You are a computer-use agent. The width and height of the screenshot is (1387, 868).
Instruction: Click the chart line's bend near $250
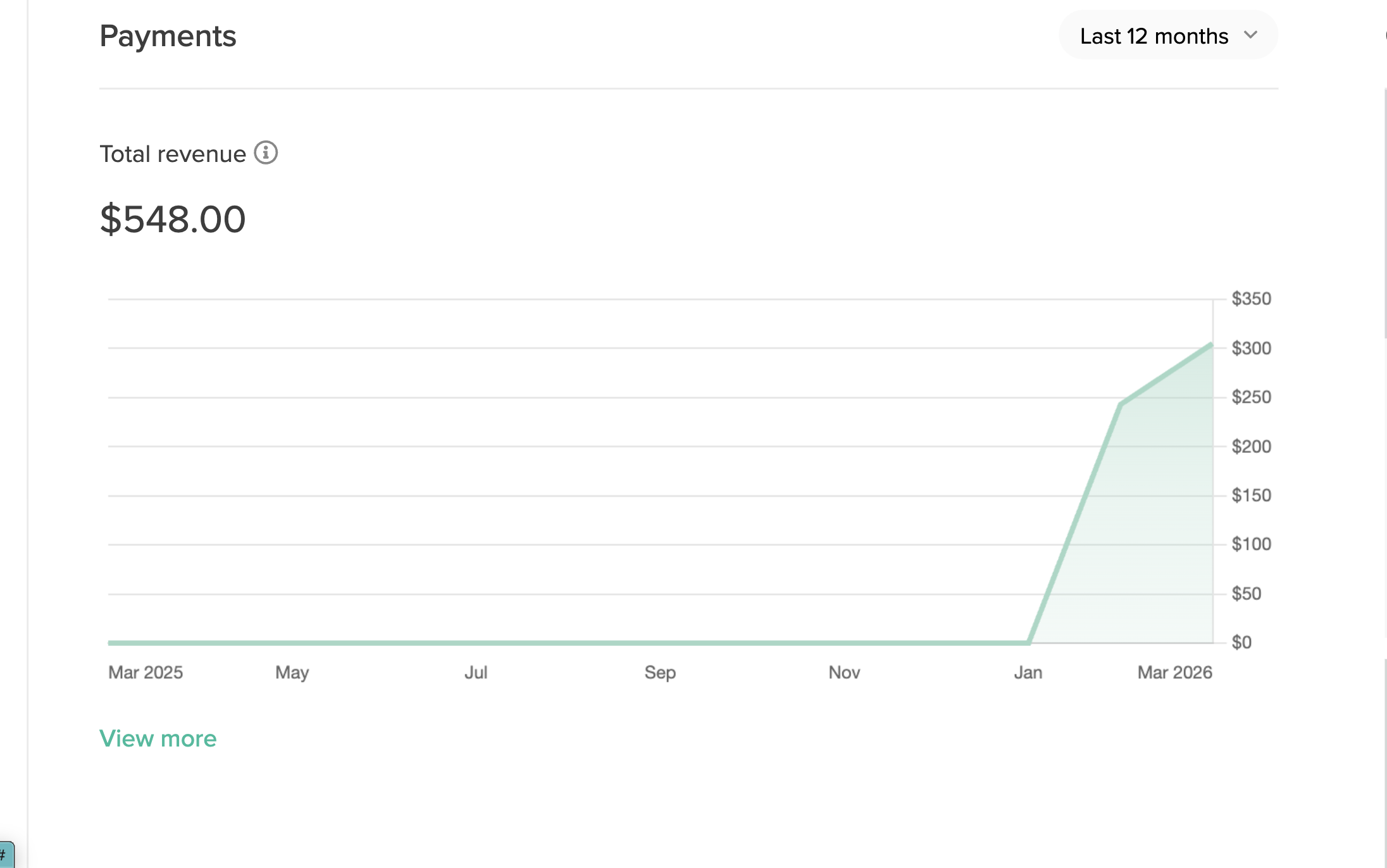pyautogui.click(x=1121, y=404)
